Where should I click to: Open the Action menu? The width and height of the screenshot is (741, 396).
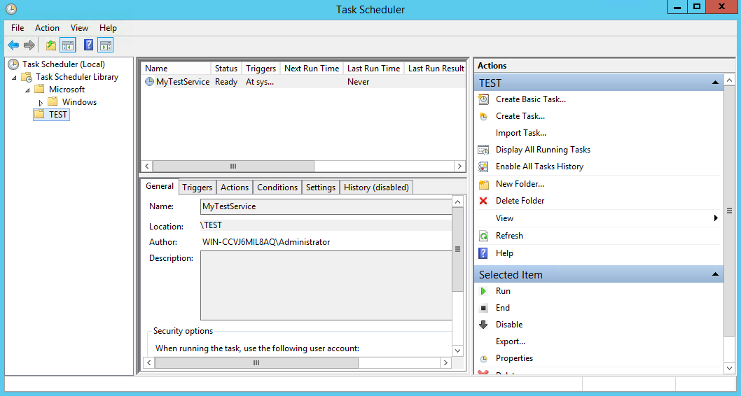coord(47,28)
